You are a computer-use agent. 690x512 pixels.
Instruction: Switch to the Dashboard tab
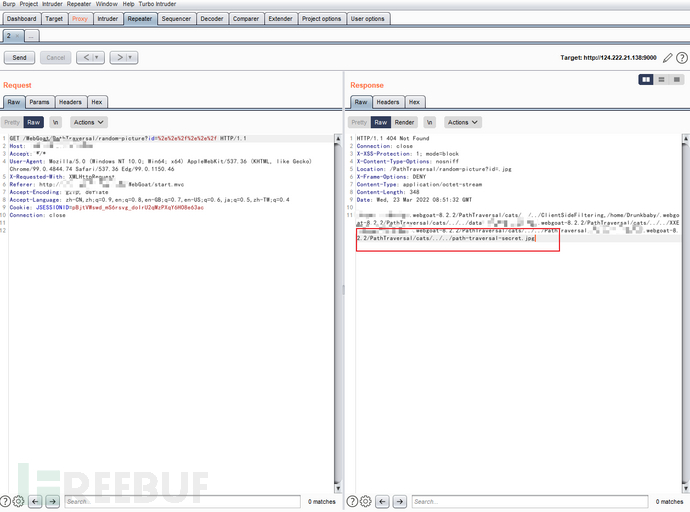(22, 19)
